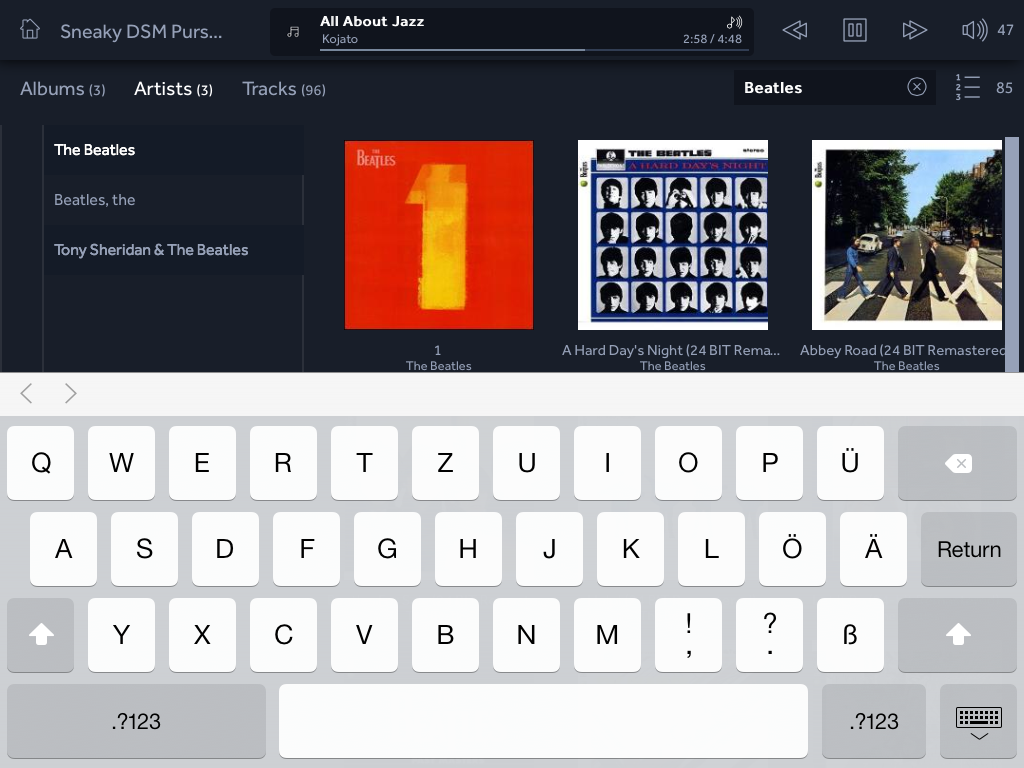The height and width of the screenshot is (768, 1024).
Task: Click the A Hard Day's Night title text
Action: pyautogui.click(x=671, y=350)
